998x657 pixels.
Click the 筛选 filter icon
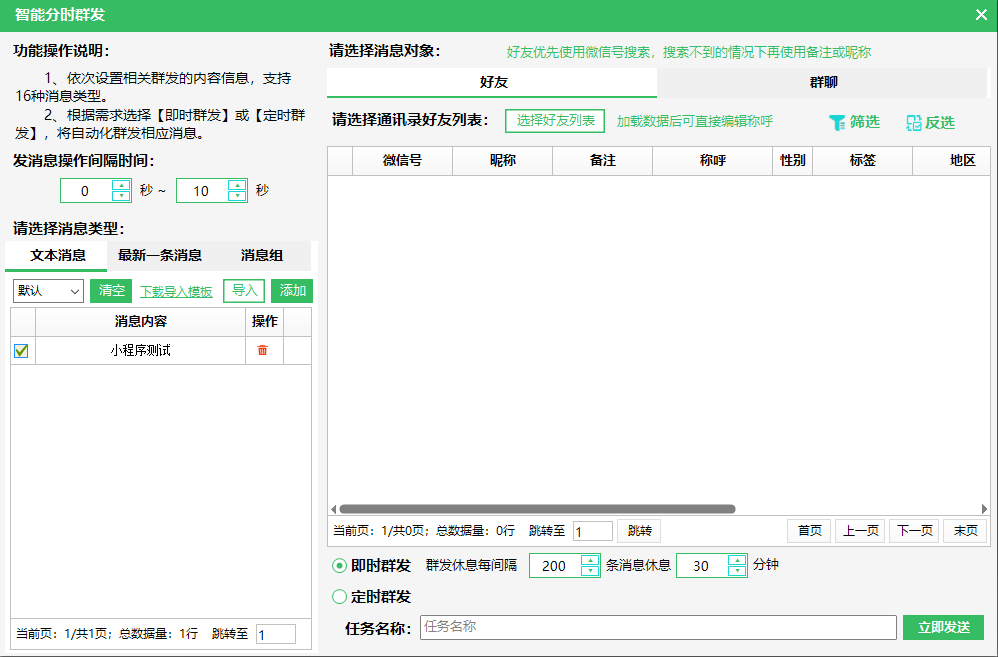click(837, 122)
